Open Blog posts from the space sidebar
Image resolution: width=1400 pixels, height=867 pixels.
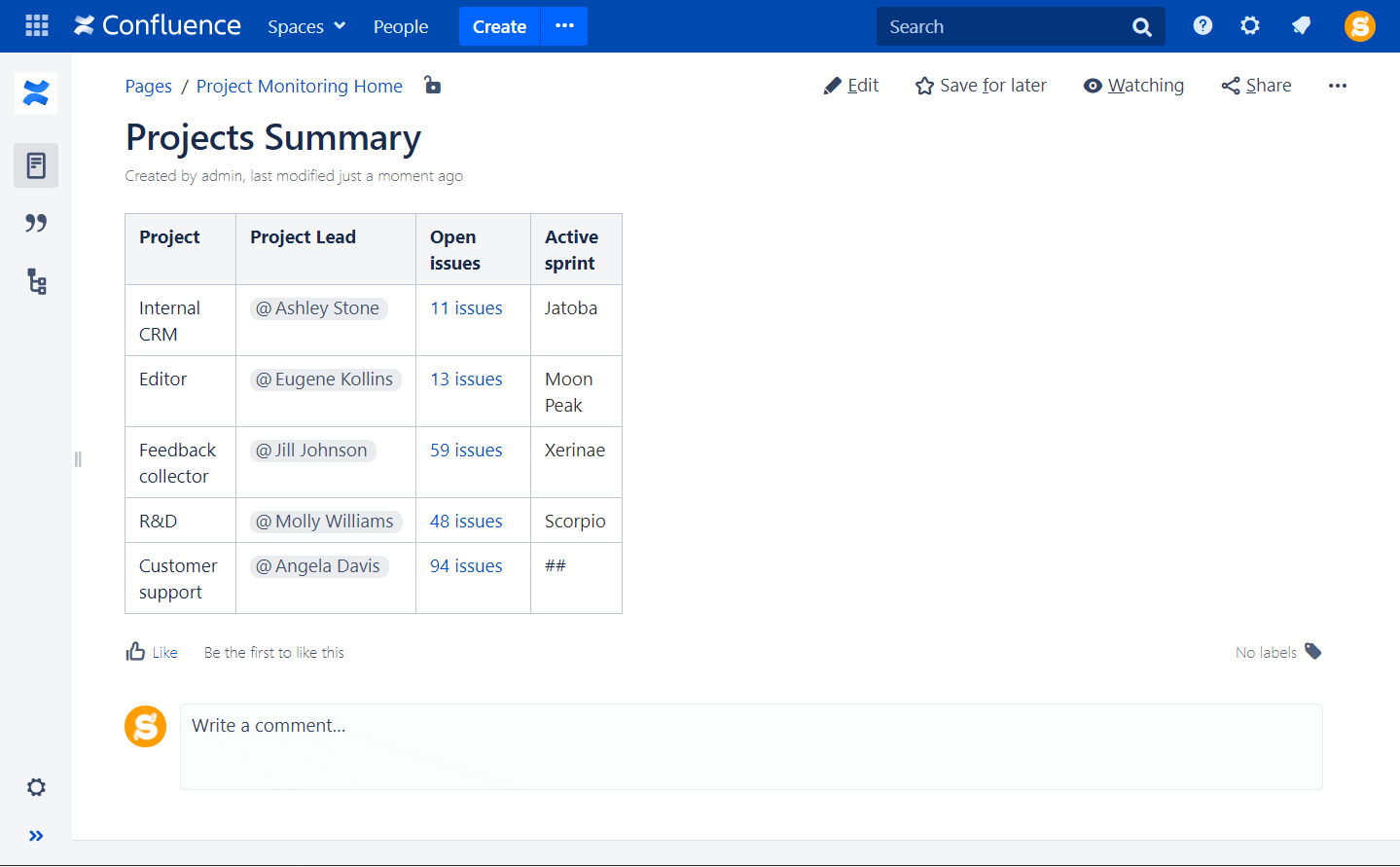point(36,223)
